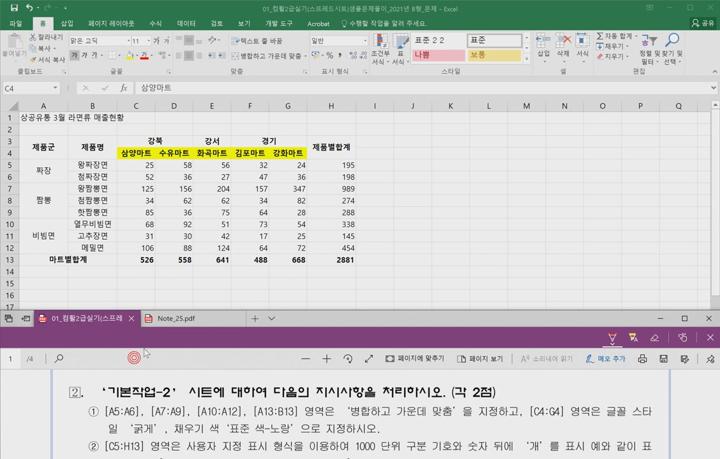This screenshot has height=459, width=720.
Task: Click the yellow fill color bucket
Action: (129, 56)
